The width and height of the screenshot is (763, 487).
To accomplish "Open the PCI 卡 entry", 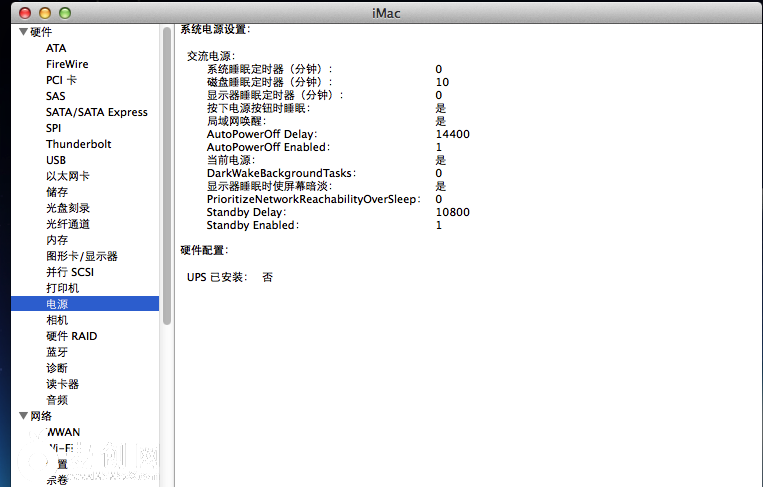I will (61, 80).
